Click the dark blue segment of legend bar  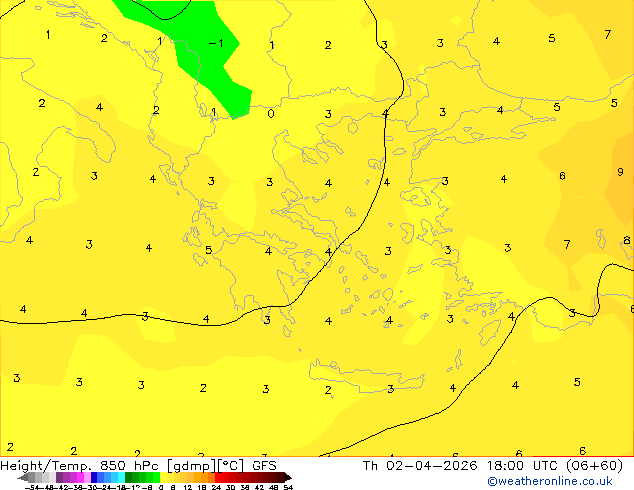[94, 477]
